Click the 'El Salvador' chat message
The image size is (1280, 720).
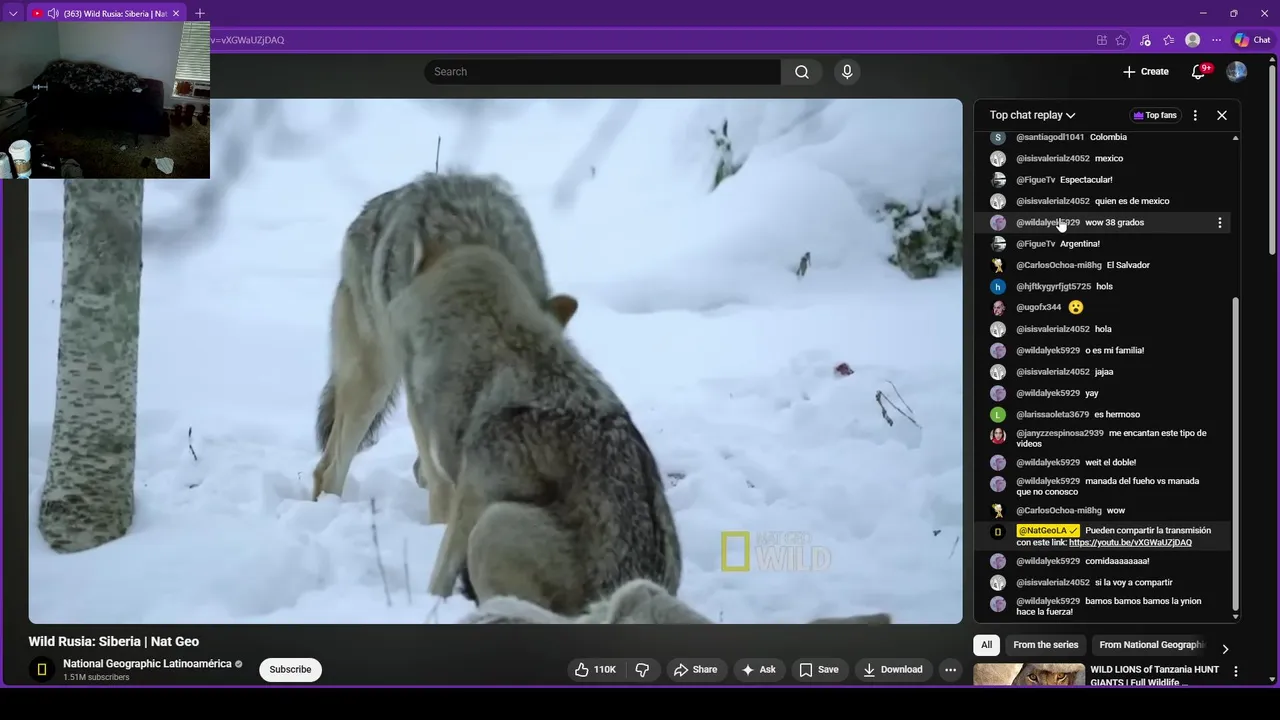tap(1128, 265)
